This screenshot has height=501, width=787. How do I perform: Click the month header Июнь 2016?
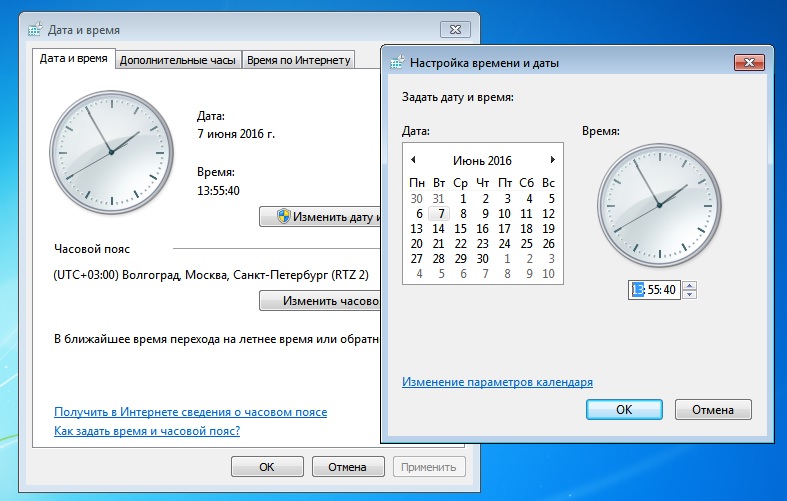(482, 161)
